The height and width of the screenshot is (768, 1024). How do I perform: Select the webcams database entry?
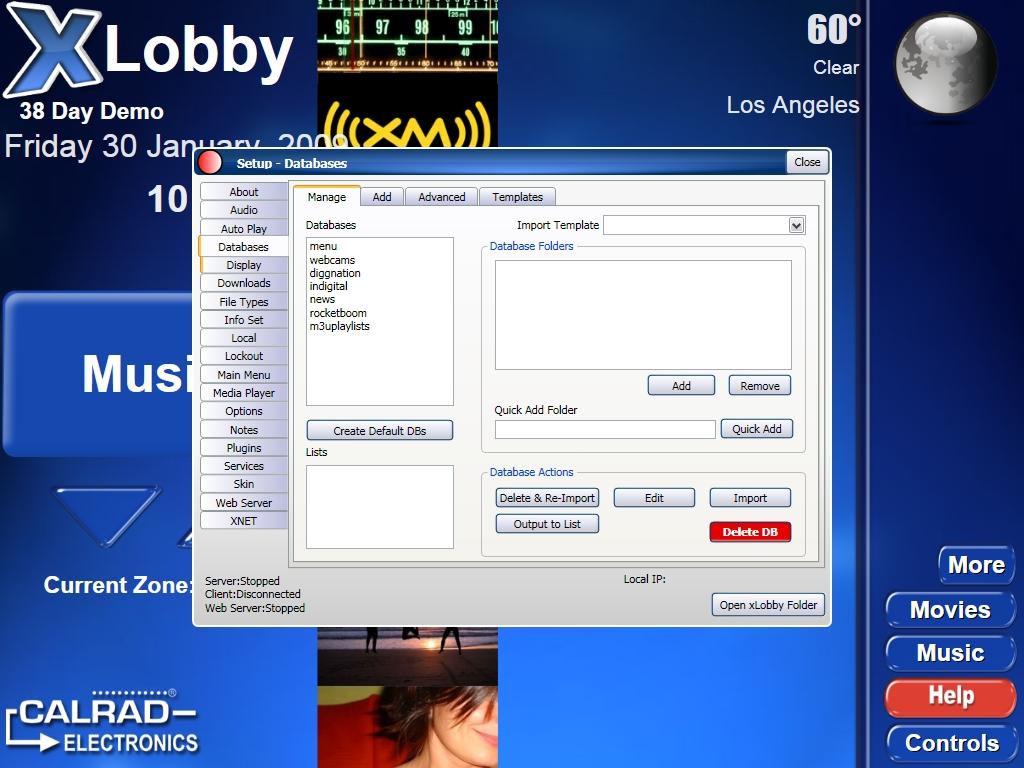pos(332,260)
